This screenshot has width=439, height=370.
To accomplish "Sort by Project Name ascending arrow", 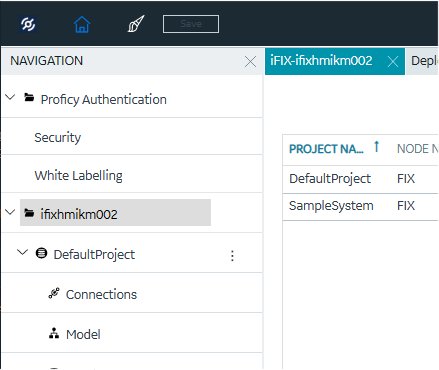I will point(377,146).
